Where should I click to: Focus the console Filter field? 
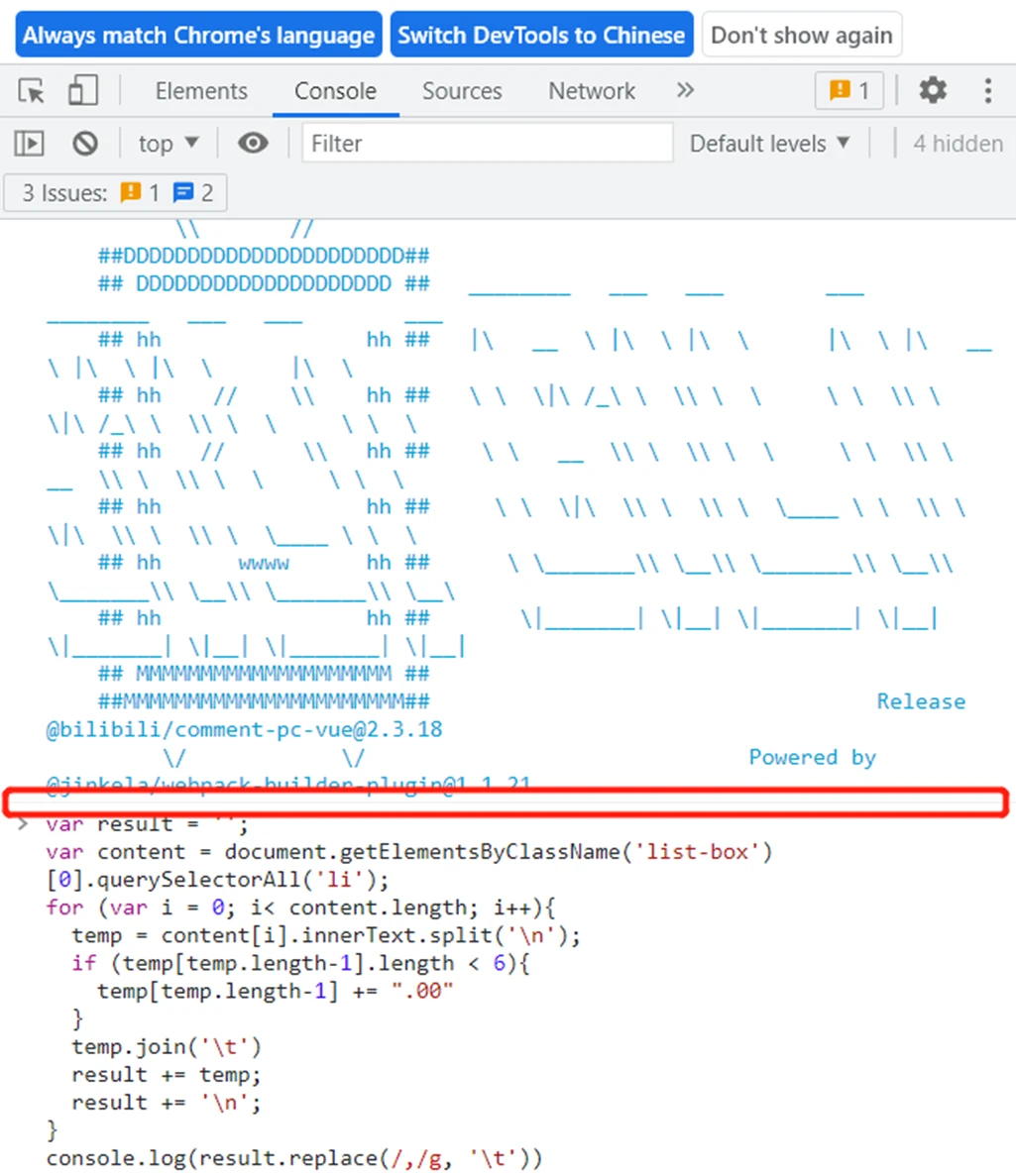[x=487, y=144]
